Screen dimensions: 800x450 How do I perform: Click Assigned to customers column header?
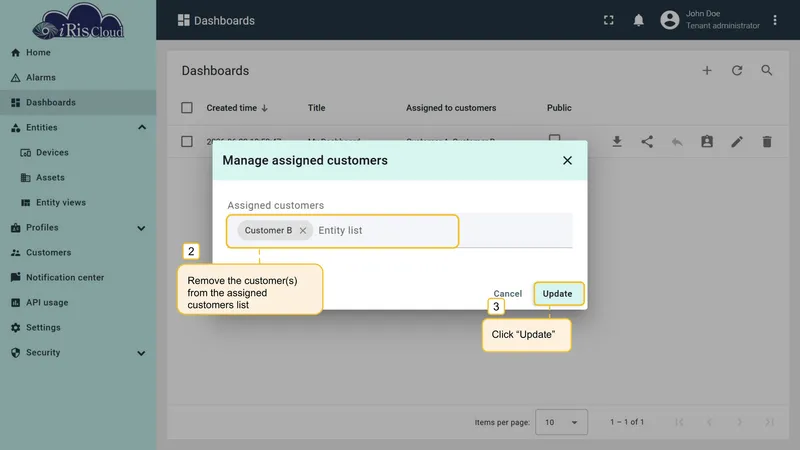(451, 108)
